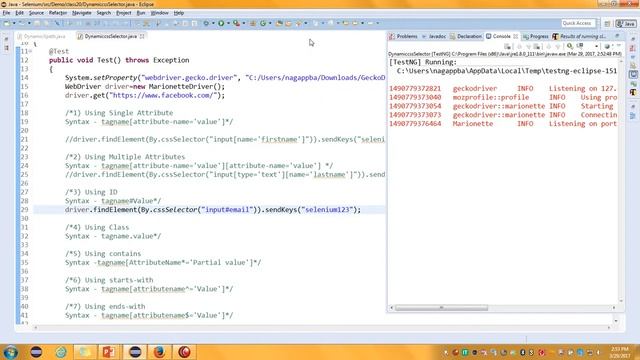Click the Pin Console icon

570,46
